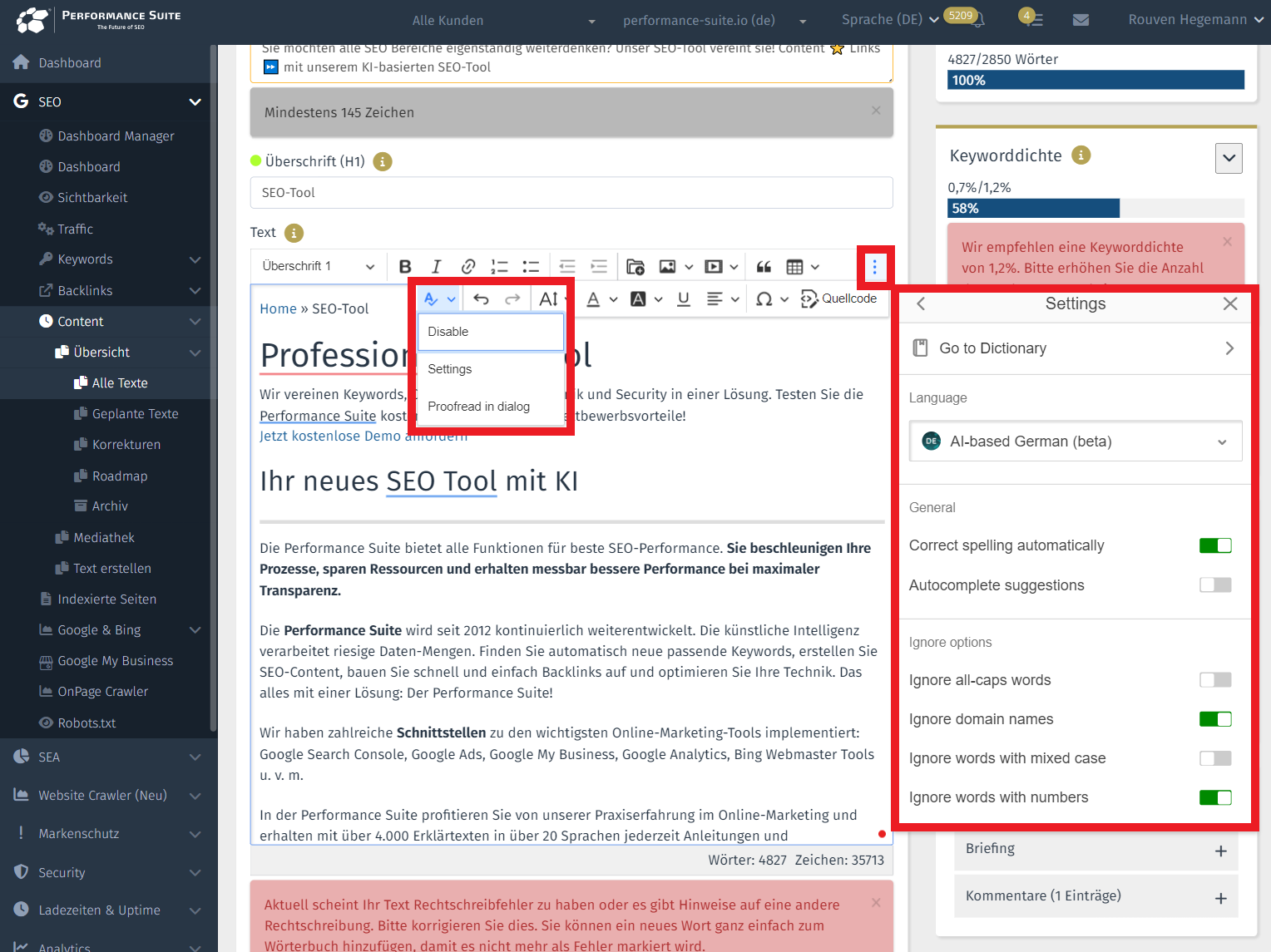Open the Rouven Hegemann user menu
1271x952 pixels.
pyautogui.click(x=1194, y=20)
